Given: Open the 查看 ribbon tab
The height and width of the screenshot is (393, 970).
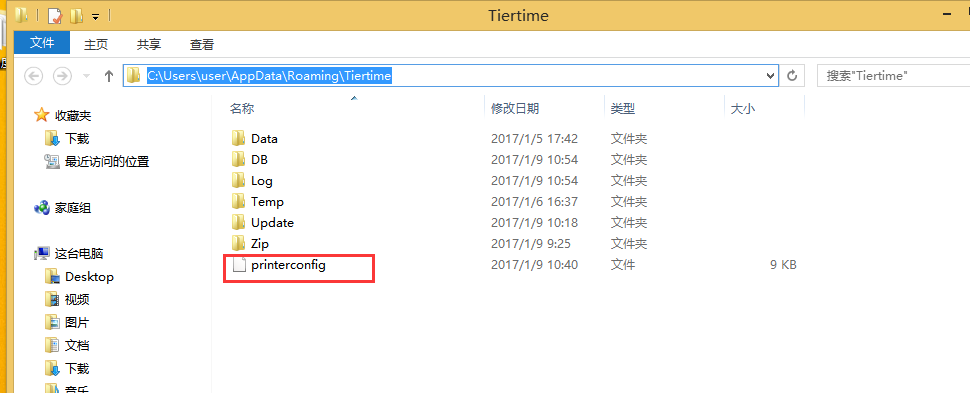Looking at the screenshot, I should 202,44.
